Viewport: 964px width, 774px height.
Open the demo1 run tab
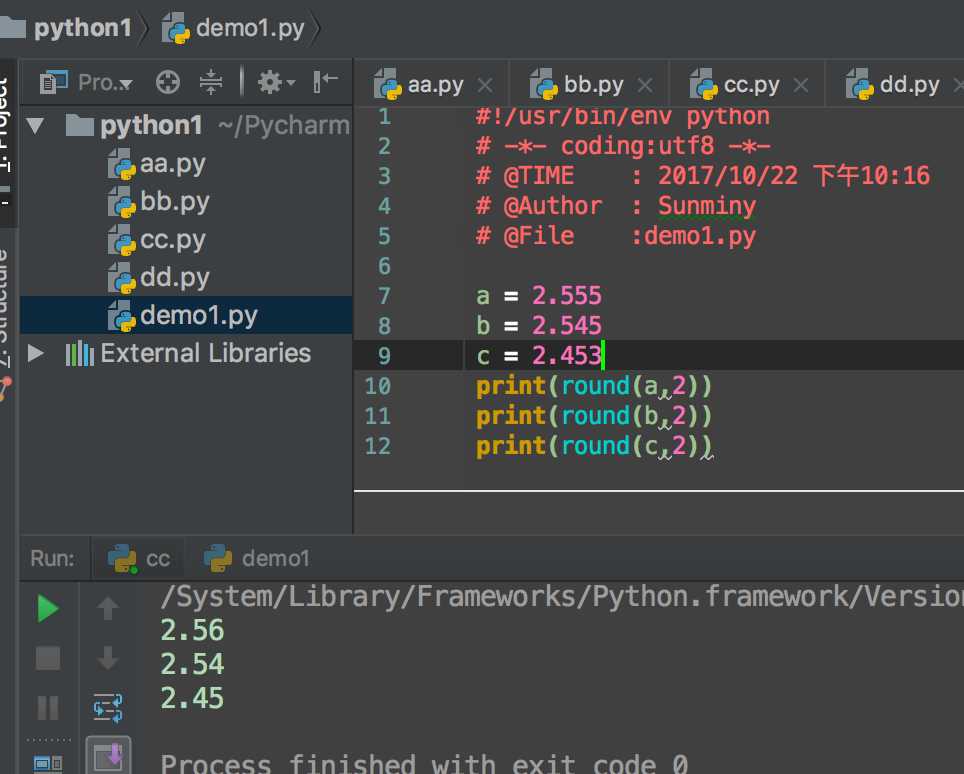tap(257, 558)
